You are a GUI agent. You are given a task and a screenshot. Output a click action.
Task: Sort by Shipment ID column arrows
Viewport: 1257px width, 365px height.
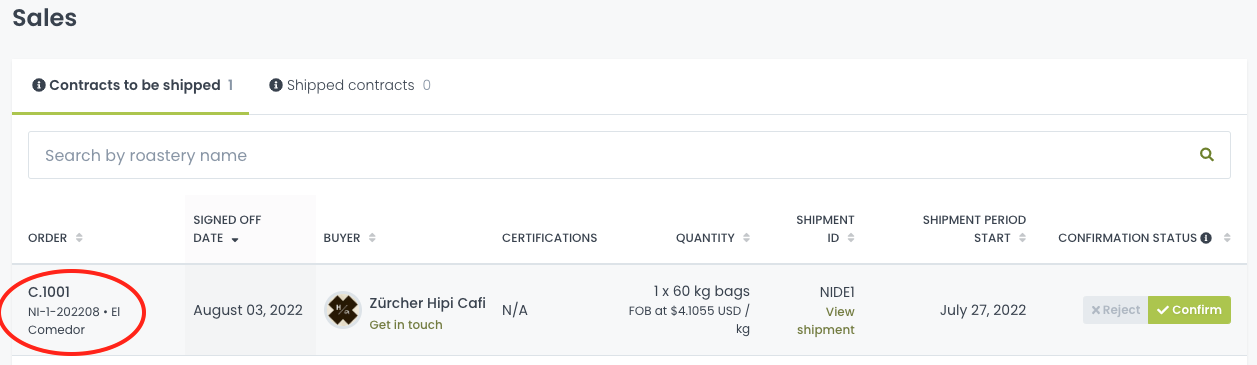[850, 238]
